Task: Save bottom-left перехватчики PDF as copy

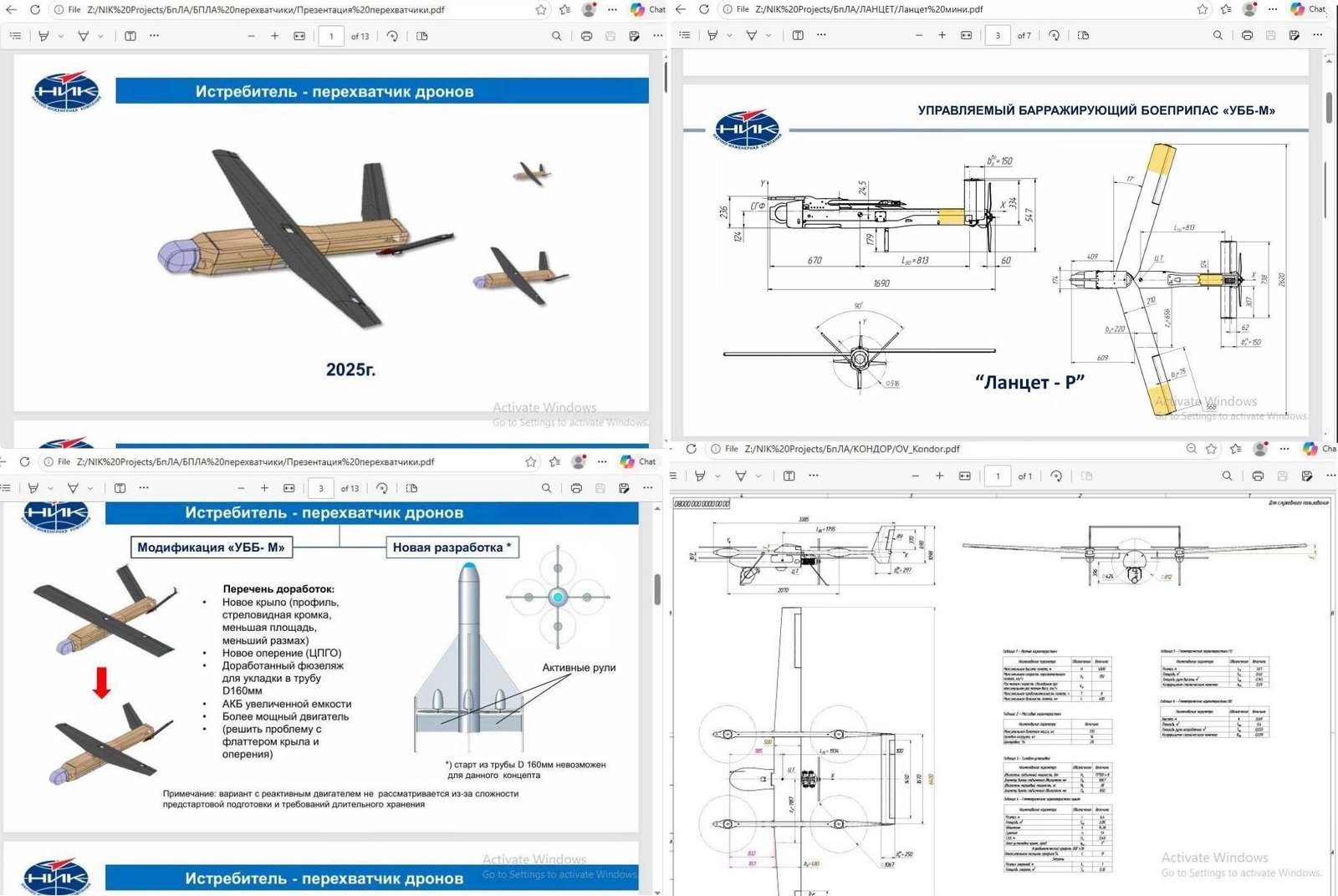Action: (624, 488)
